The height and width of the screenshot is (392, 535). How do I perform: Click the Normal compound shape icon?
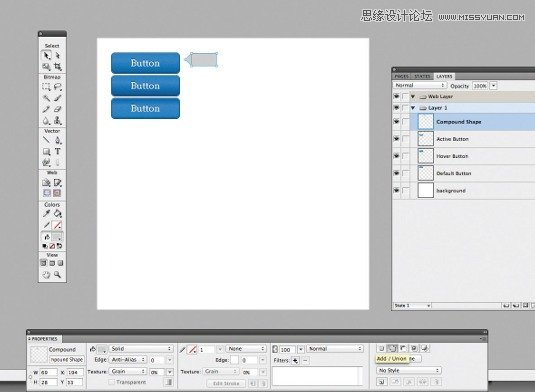coord(381,348)
